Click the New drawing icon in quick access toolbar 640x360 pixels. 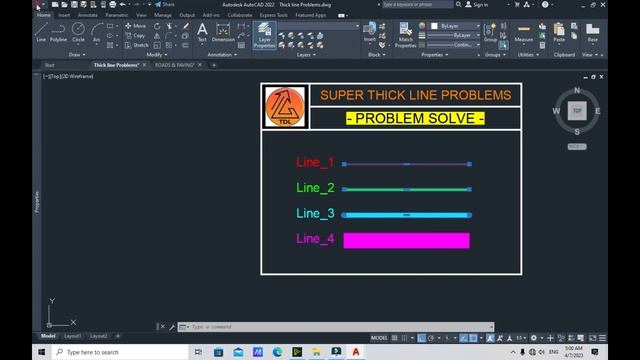click(x=55, y=4)
